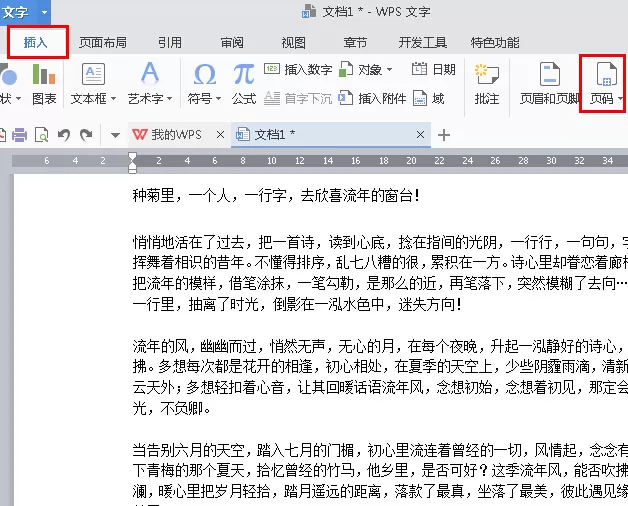This screenshot has width=628, height=506.
Task: Click the paragraph starting 当告别六月的天空
Action: point(380,474)
